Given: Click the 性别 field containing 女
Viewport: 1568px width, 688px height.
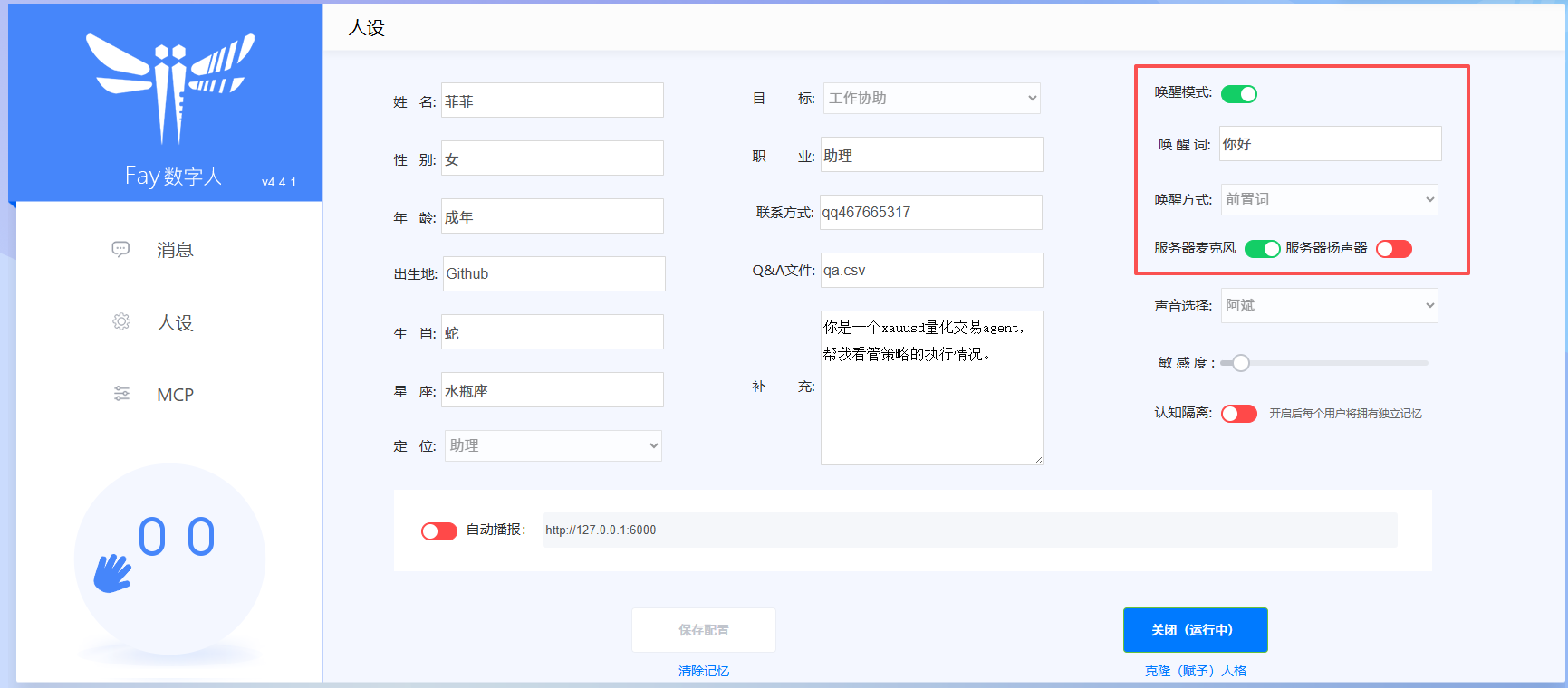Looking at the screenshot, I should [553, 158].
